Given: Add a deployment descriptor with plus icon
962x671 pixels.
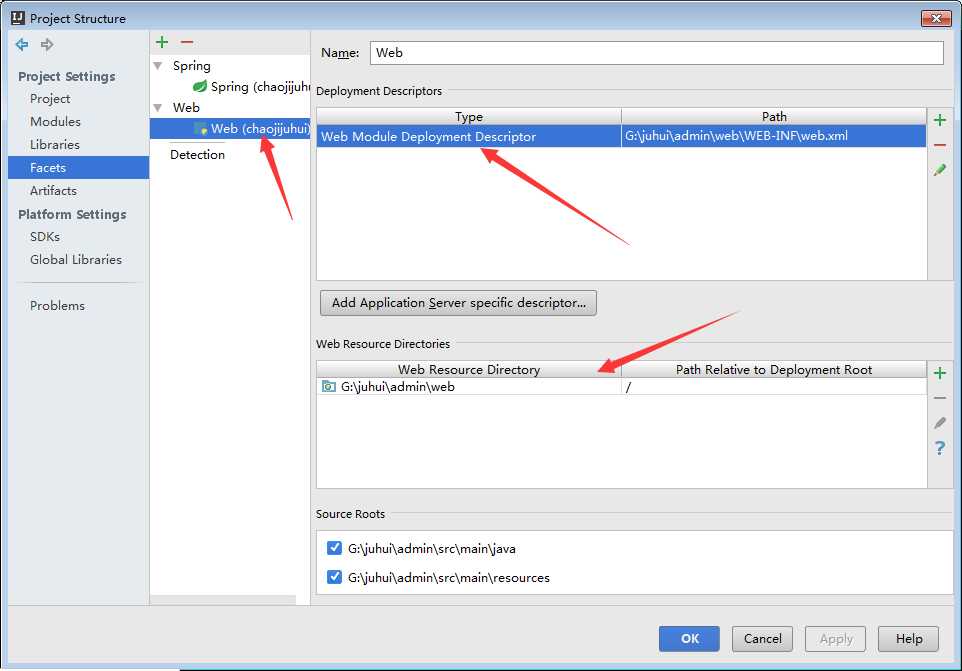Looking at the screenshot, I should click(940, 120).
